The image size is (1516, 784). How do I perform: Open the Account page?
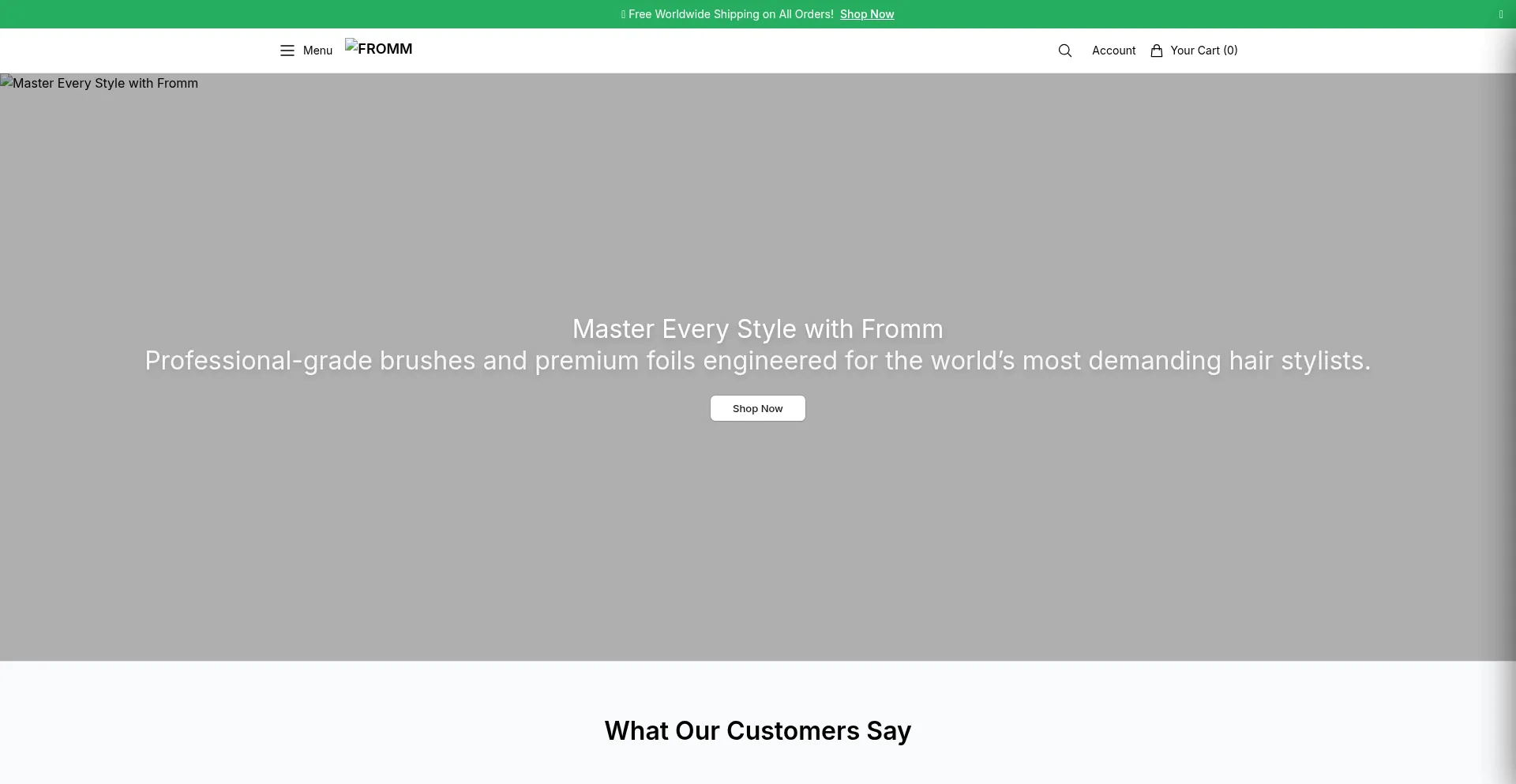pos(1113,51)
